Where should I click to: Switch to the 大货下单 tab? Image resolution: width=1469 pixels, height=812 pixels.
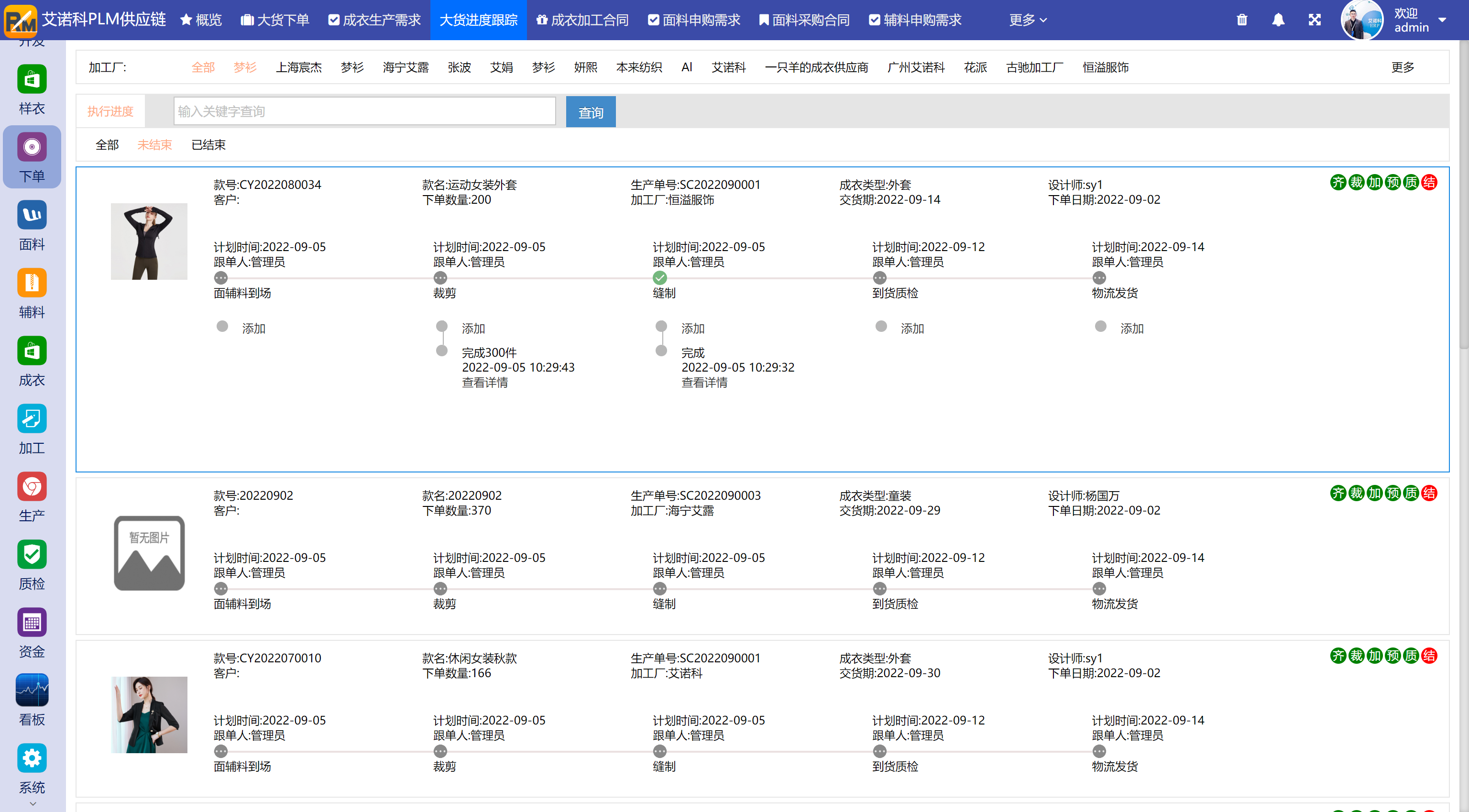(x=275, y=20)
